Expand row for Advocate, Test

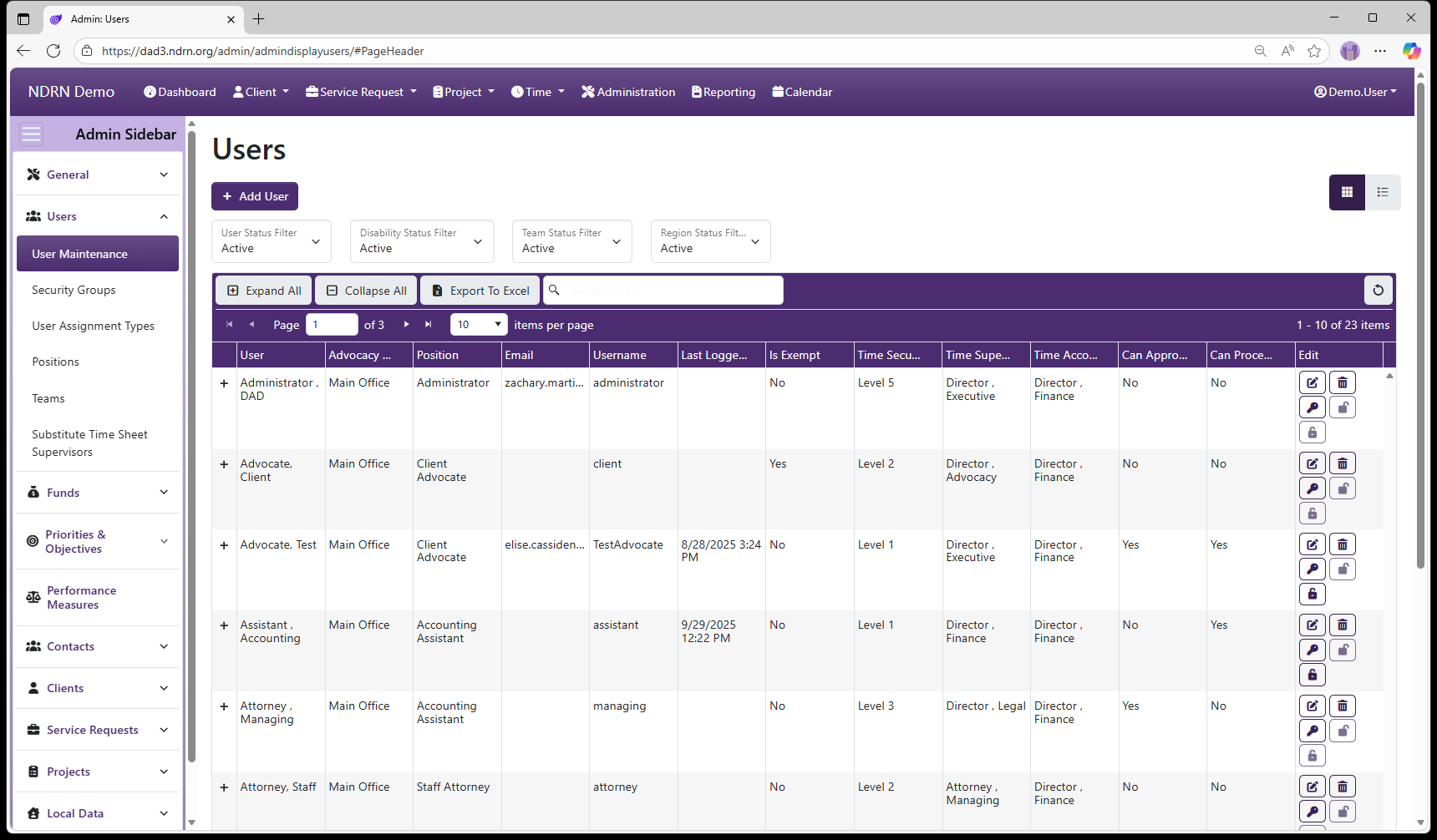click(224, 545)
